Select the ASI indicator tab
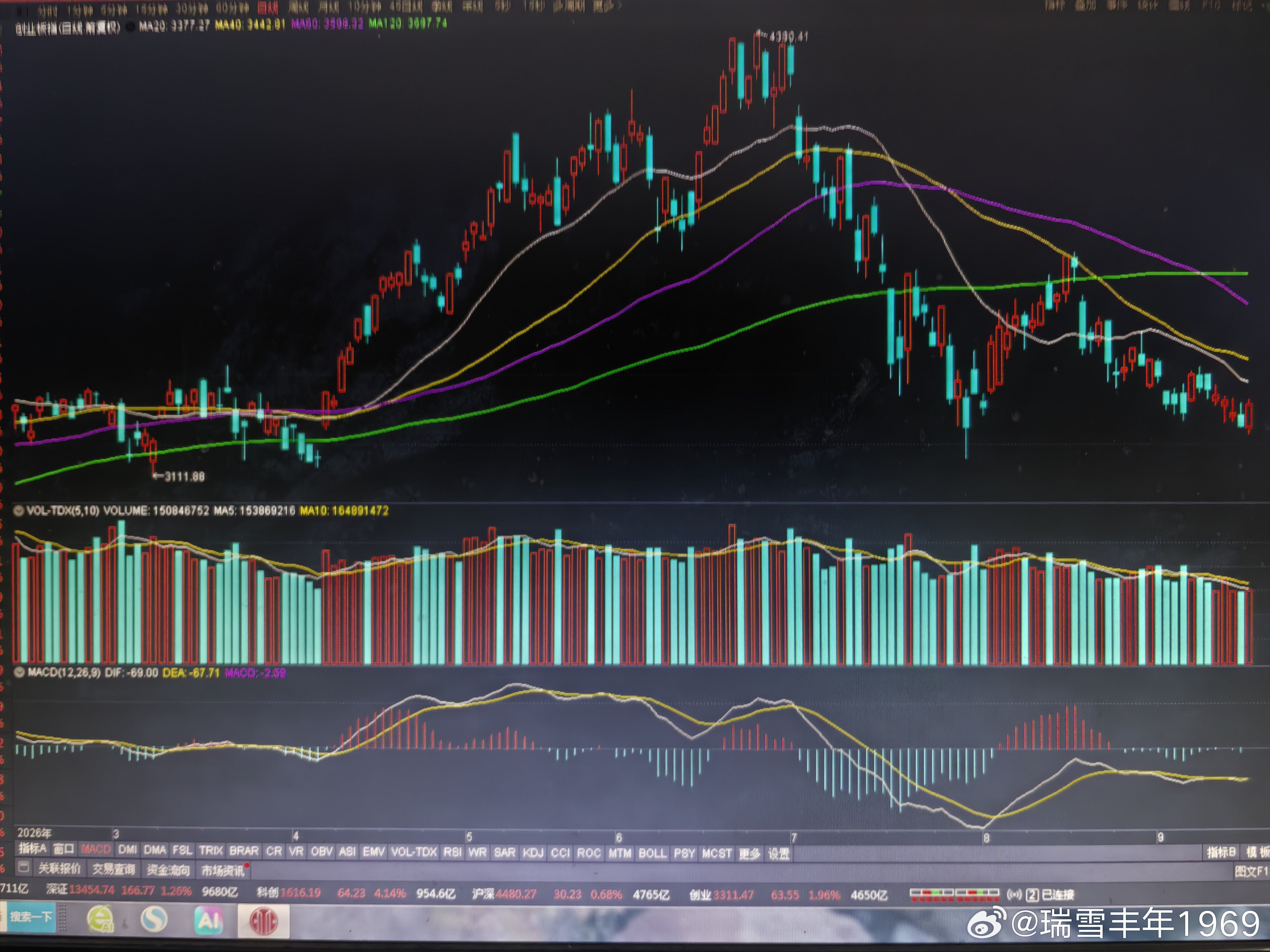This screenshot has height=952, width=1270. pyautogui.click(x=347, y=852)
